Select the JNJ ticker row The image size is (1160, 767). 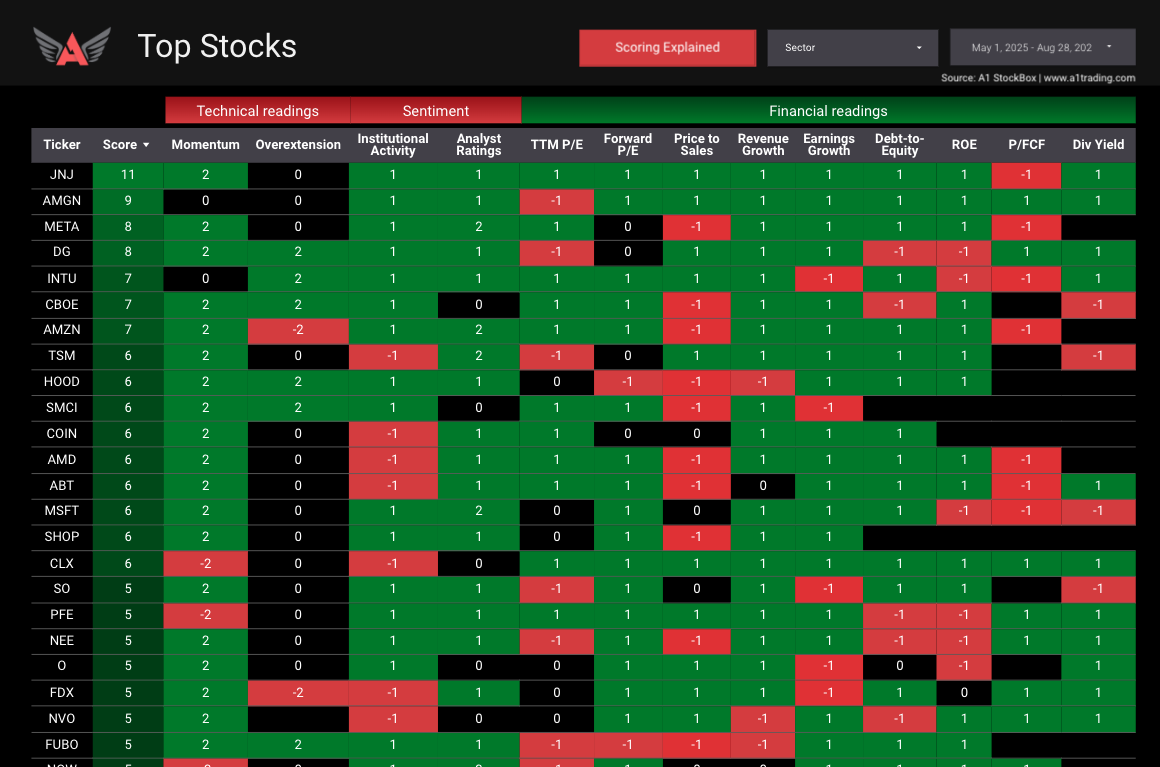(61, 175)
